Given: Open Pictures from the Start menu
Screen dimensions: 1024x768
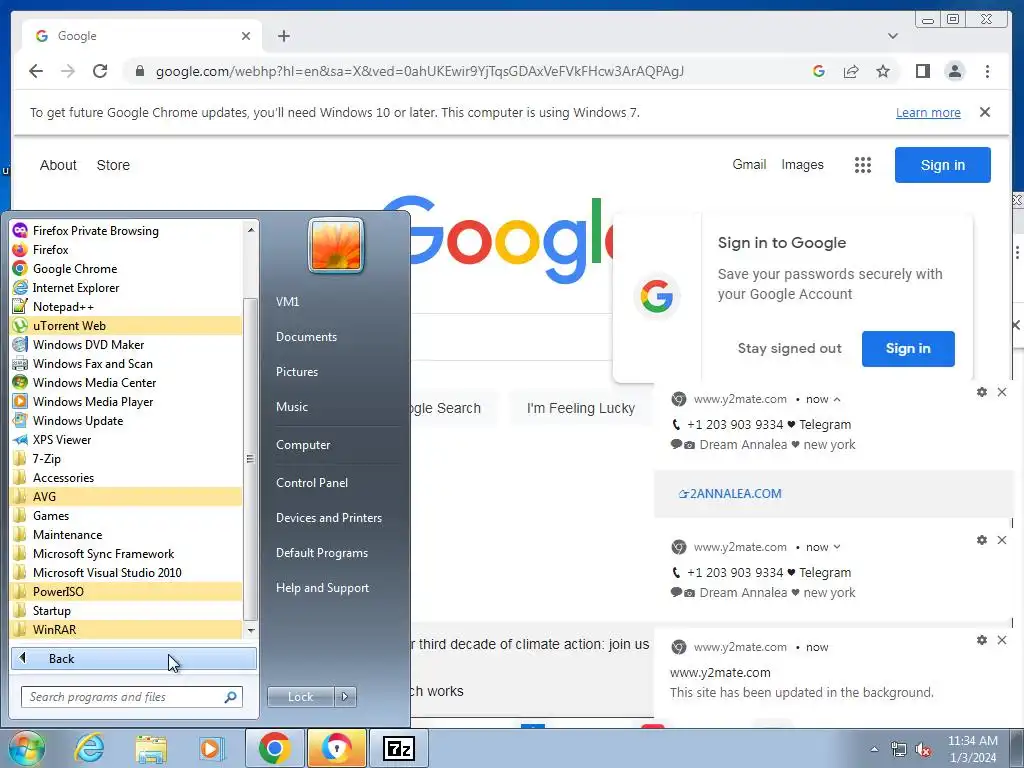Looking at the screenshot, I should coord(297,372).
